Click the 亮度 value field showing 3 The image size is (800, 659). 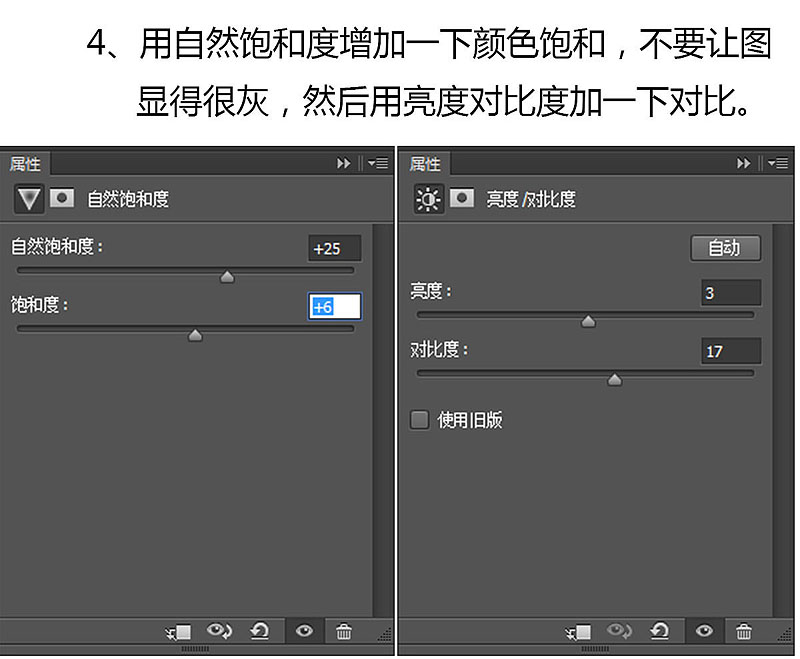pyautogui.click(x=731, y=293)
